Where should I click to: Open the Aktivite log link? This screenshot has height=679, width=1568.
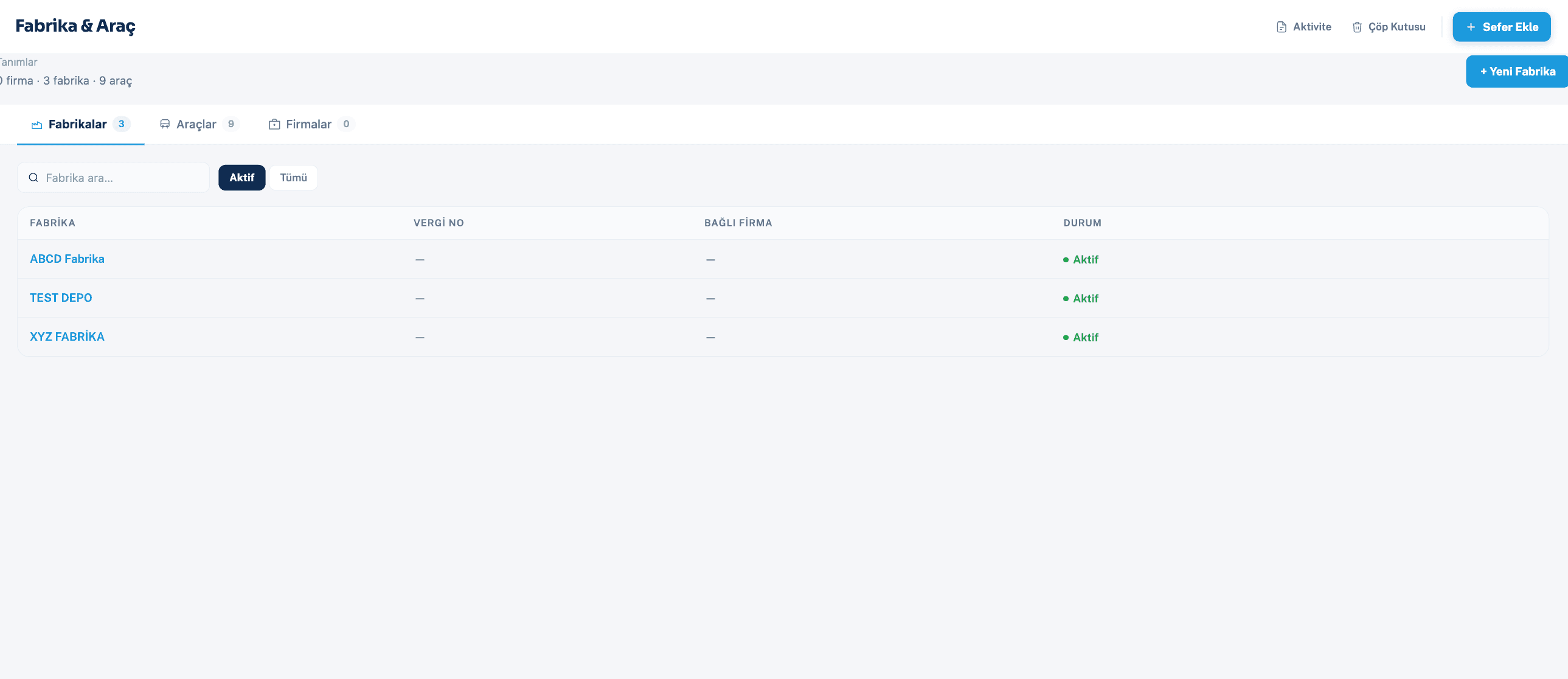1304,27
